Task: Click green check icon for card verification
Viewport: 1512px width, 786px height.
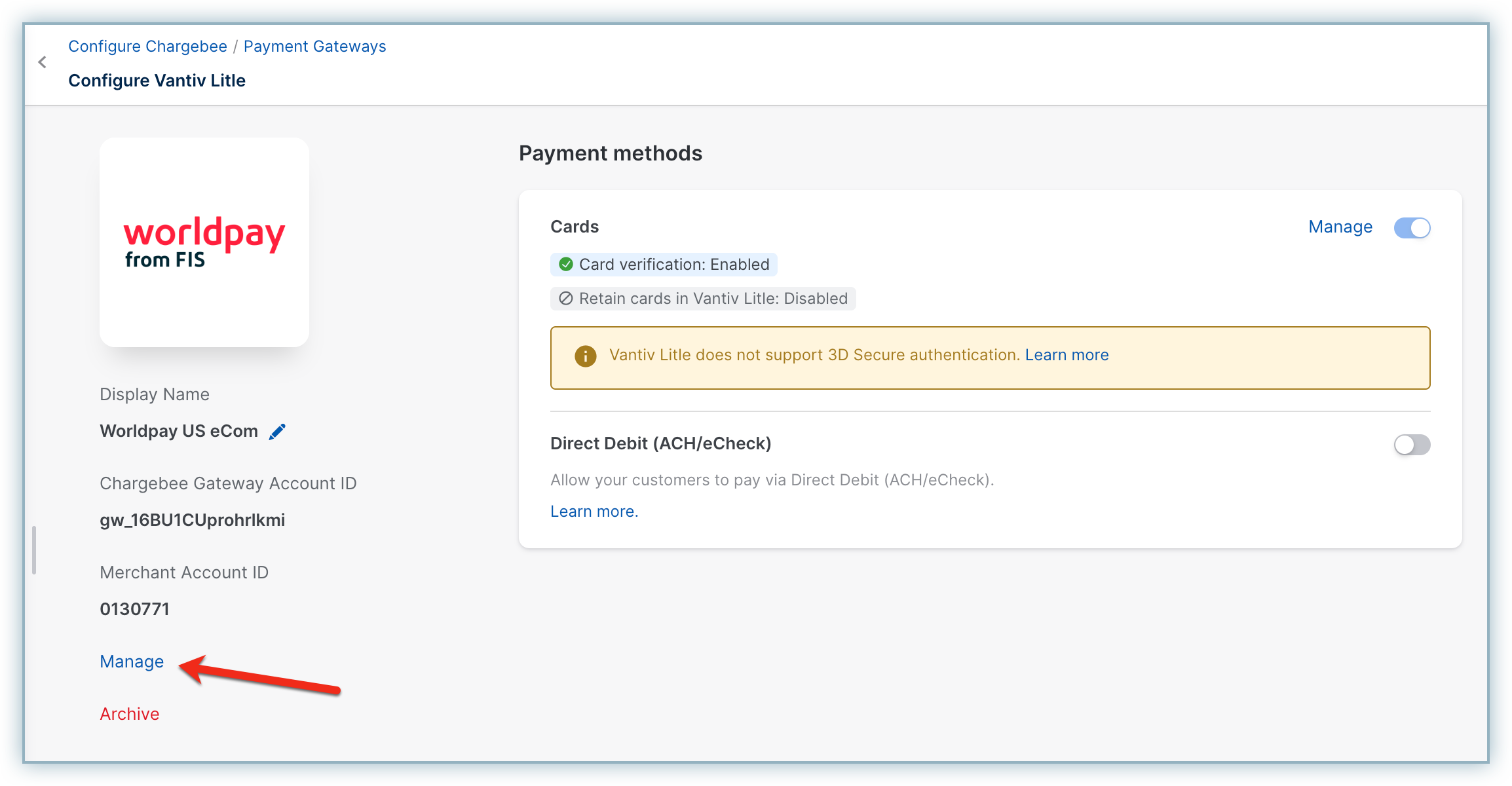Action: tap(566, 265)
